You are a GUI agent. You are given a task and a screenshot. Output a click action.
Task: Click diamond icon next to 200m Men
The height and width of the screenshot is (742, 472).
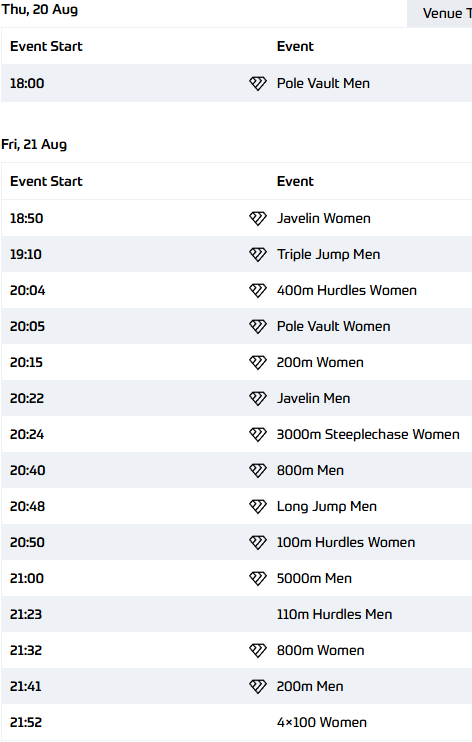258,686
